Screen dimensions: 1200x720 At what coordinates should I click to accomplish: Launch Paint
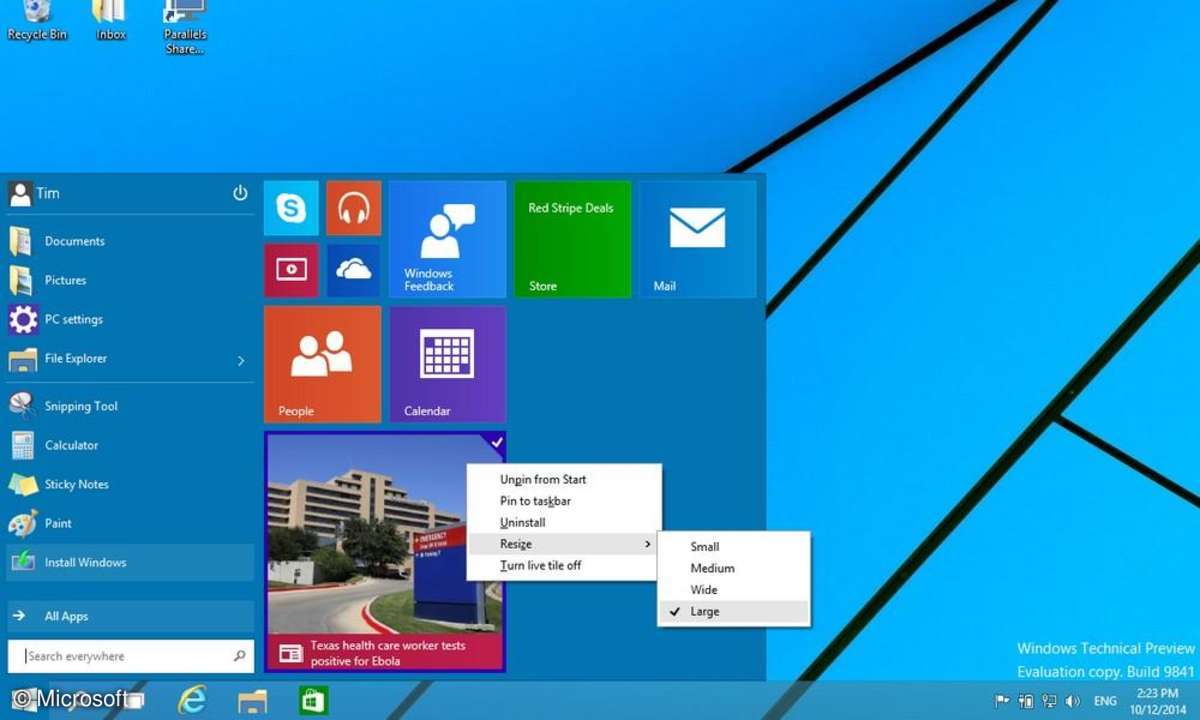130,523
